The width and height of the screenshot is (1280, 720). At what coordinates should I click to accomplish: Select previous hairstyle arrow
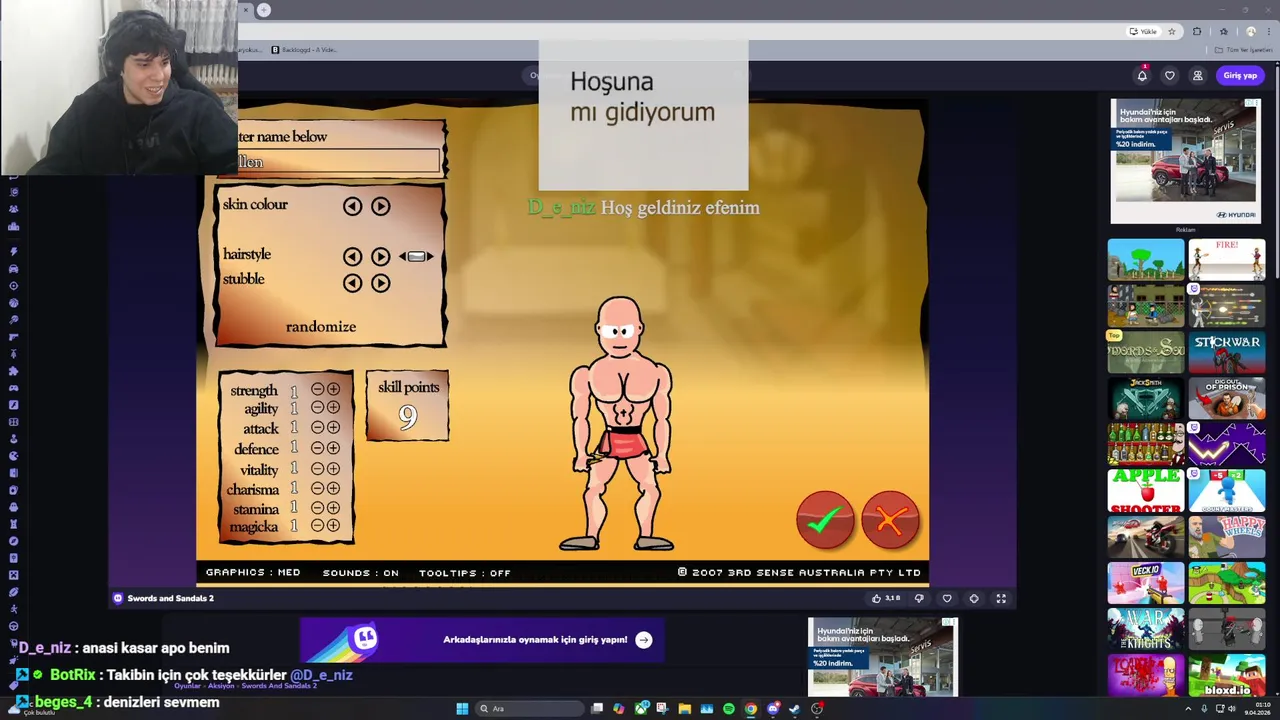click(x=352, y=257)
